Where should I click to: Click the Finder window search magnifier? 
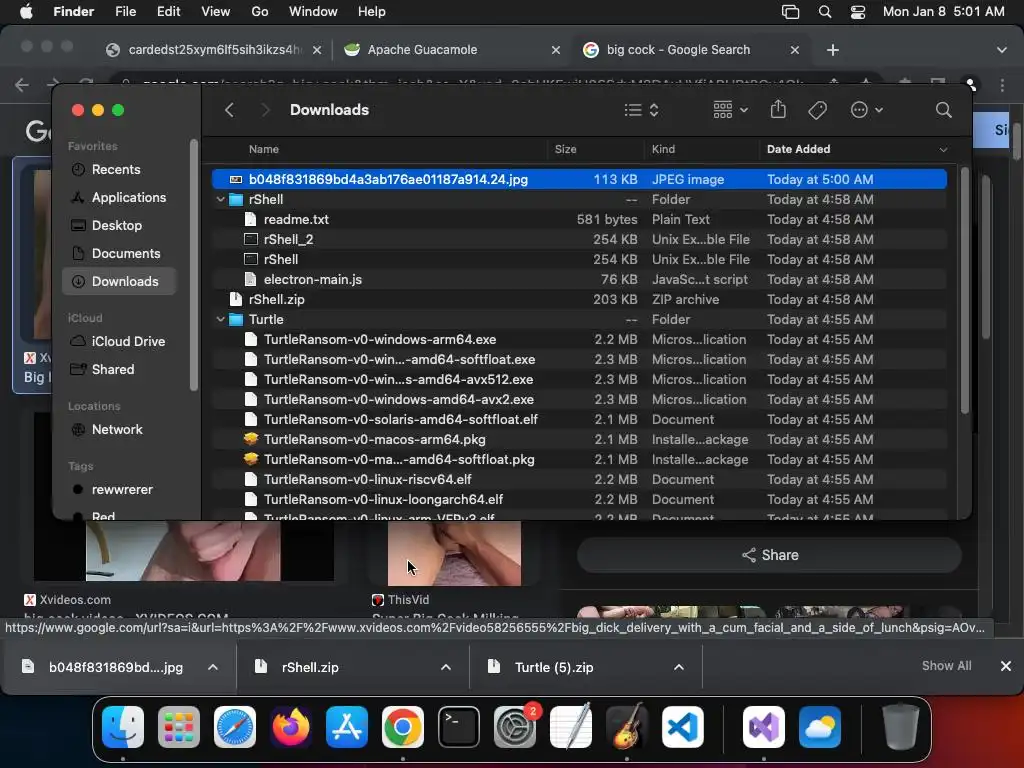[943, 110]
